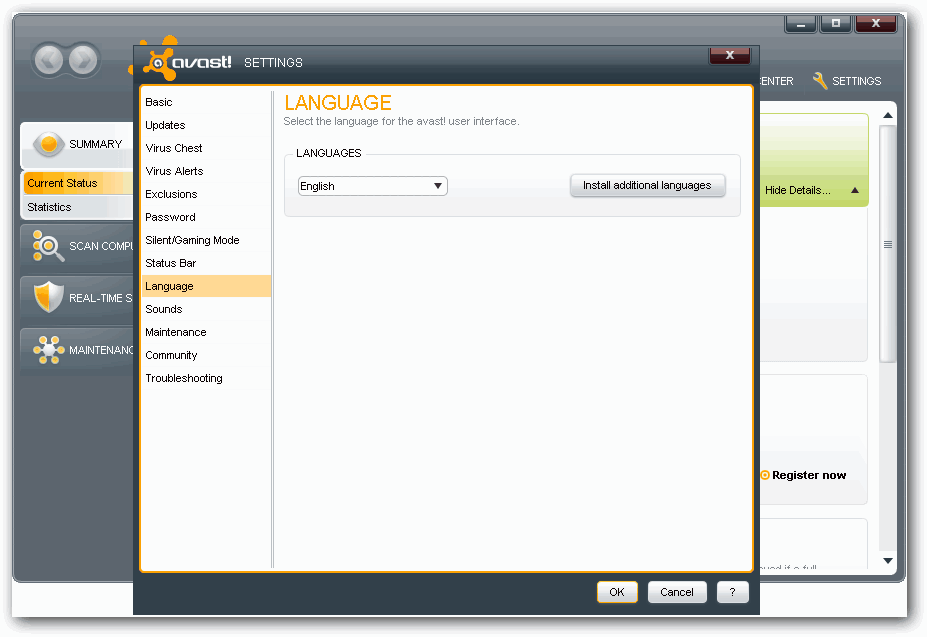Open Maintenance settings in the dialog list
This screenshot has height=637, width=927.
click(x=205, y=332)
